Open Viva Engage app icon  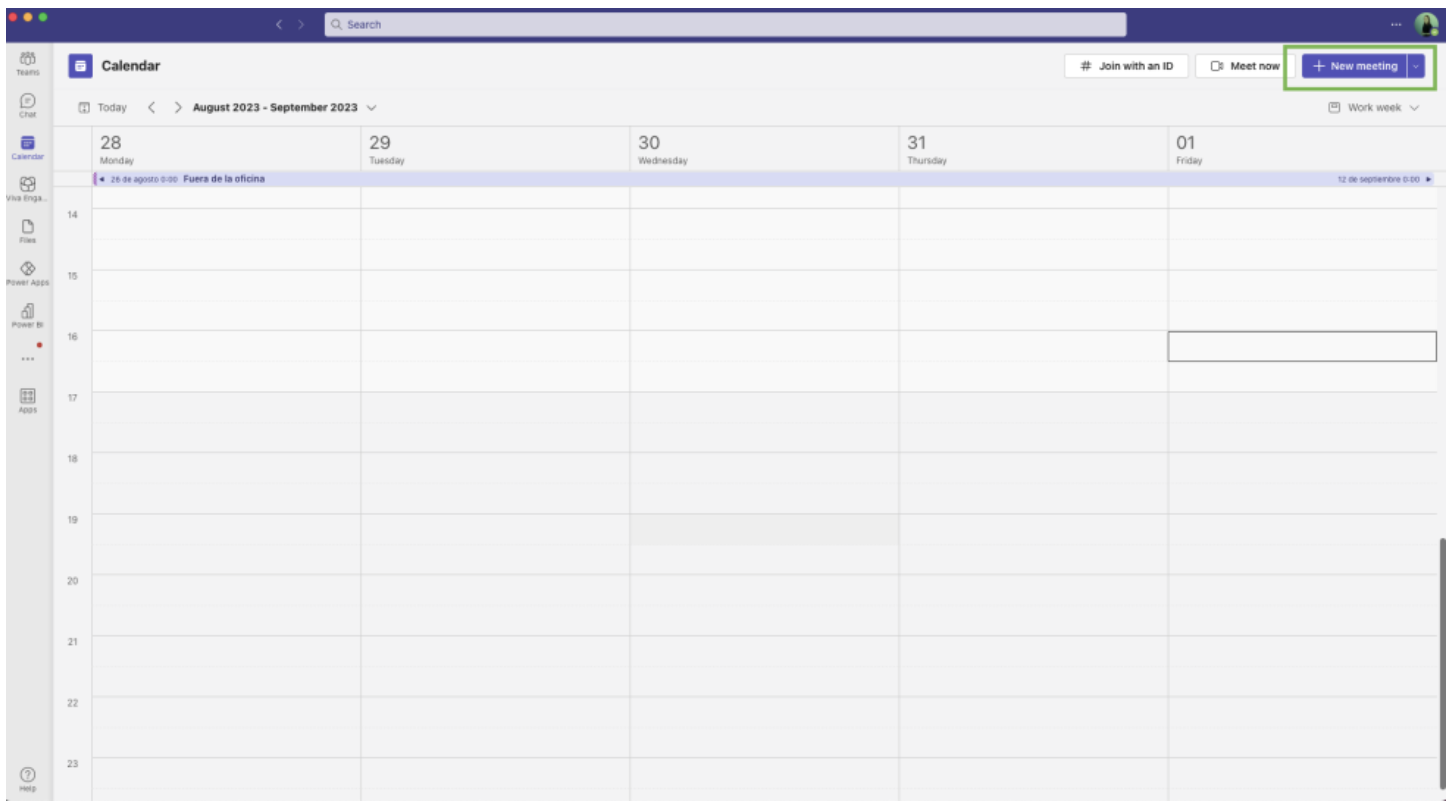27,188
